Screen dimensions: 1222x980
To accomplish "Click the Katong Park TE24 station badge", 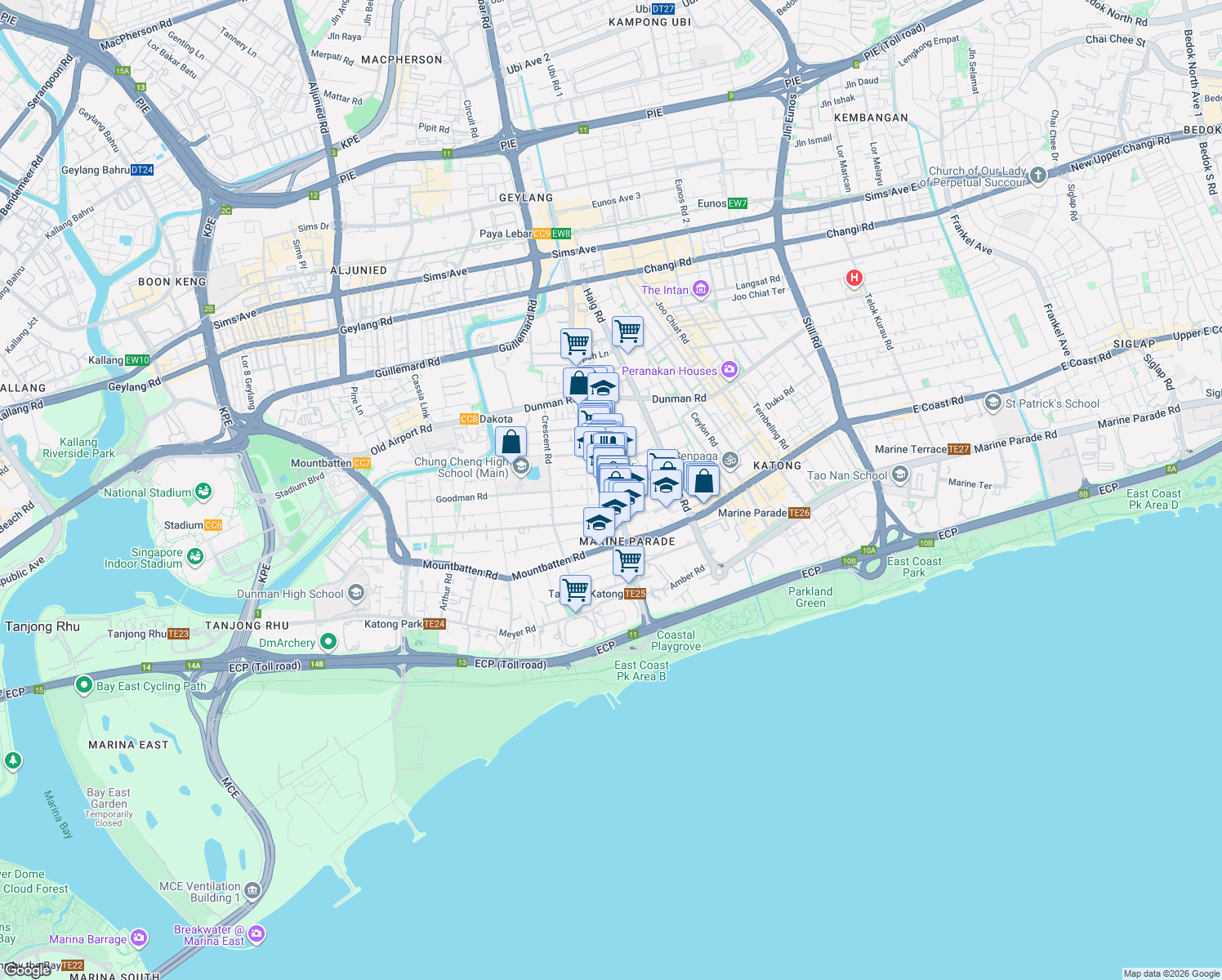I will coord(435,624).
